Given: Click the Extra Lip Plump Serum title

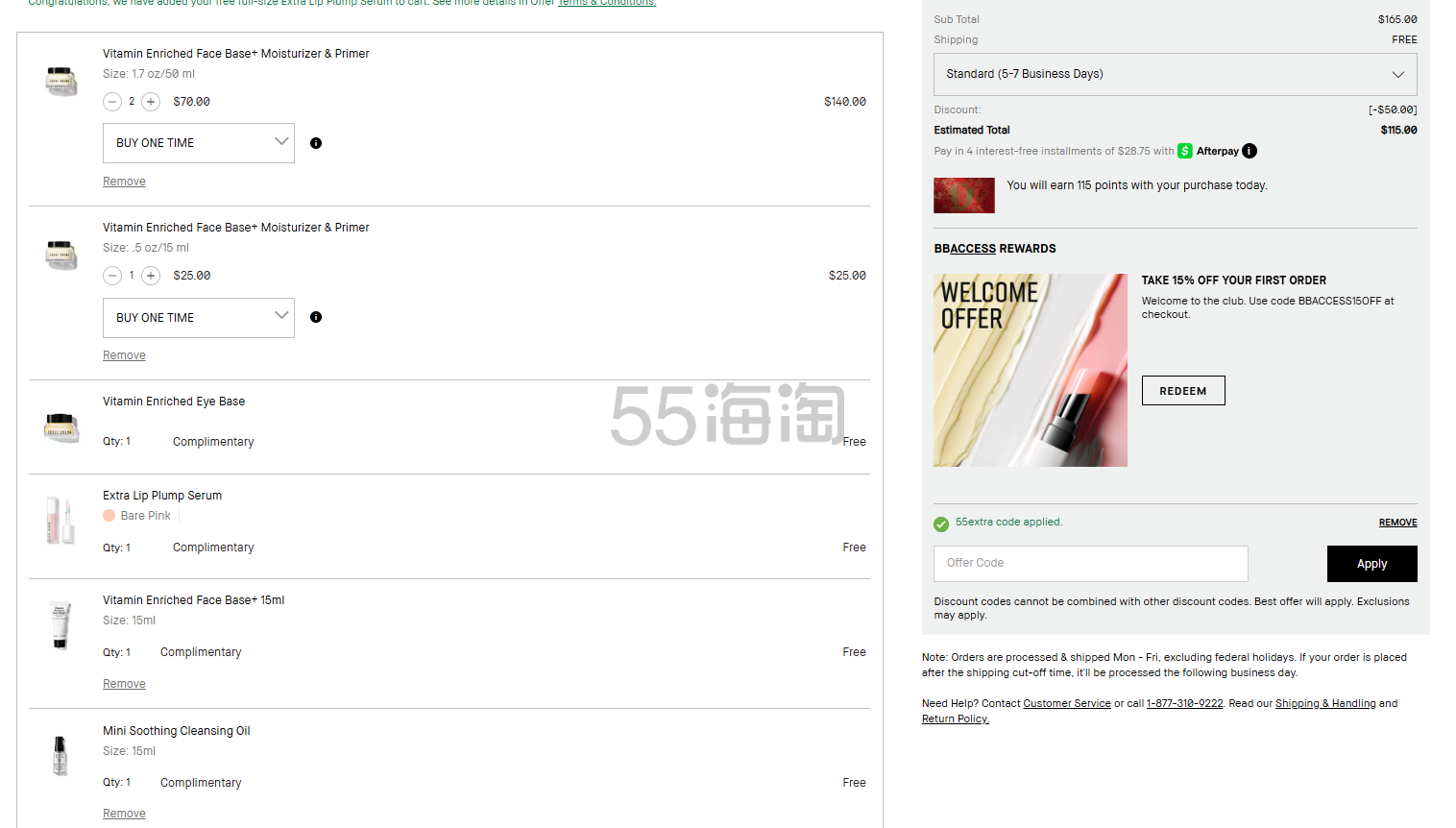Looking at the screenshot, I should coord(162,496).
